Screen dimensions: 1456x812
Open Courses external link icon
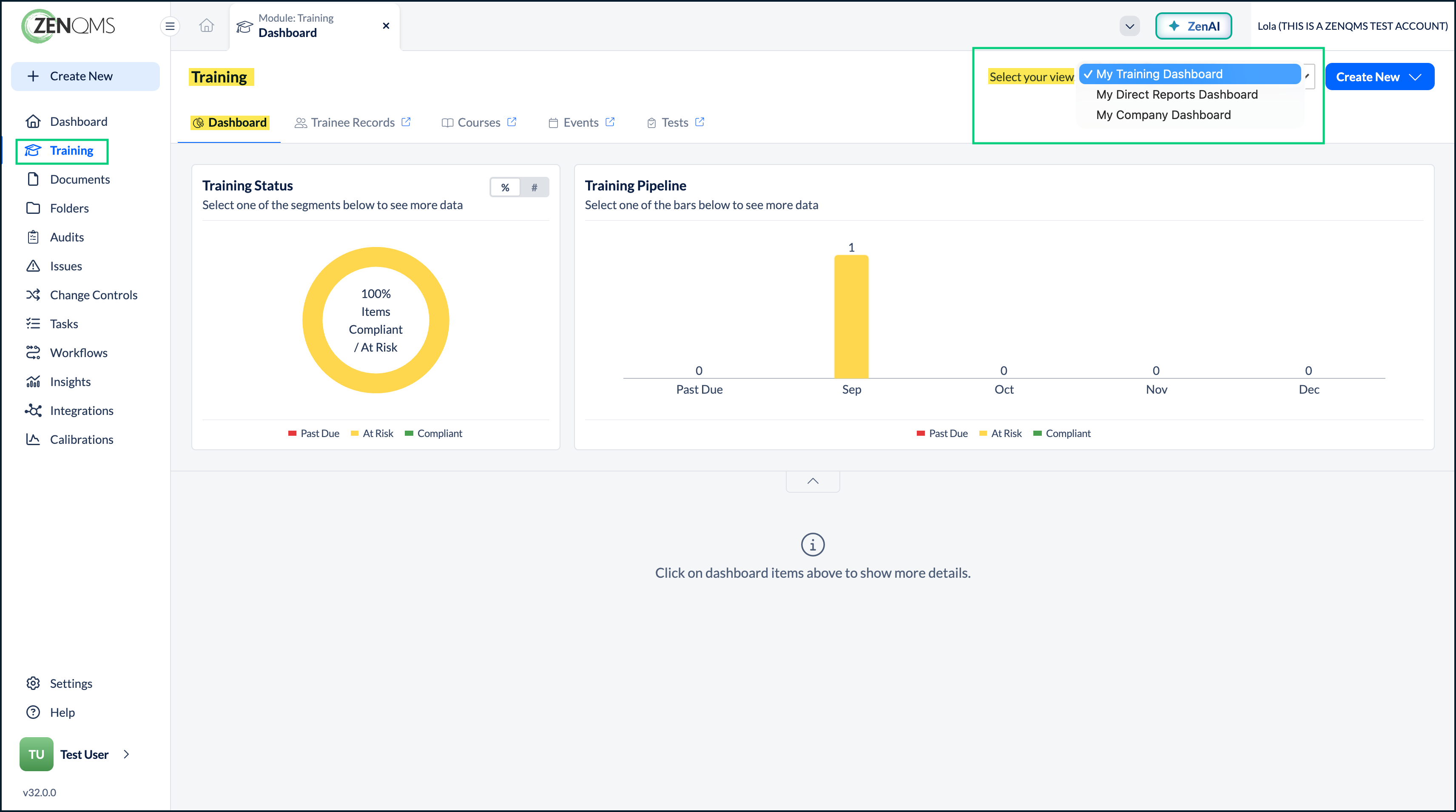[x=512, y=122]
